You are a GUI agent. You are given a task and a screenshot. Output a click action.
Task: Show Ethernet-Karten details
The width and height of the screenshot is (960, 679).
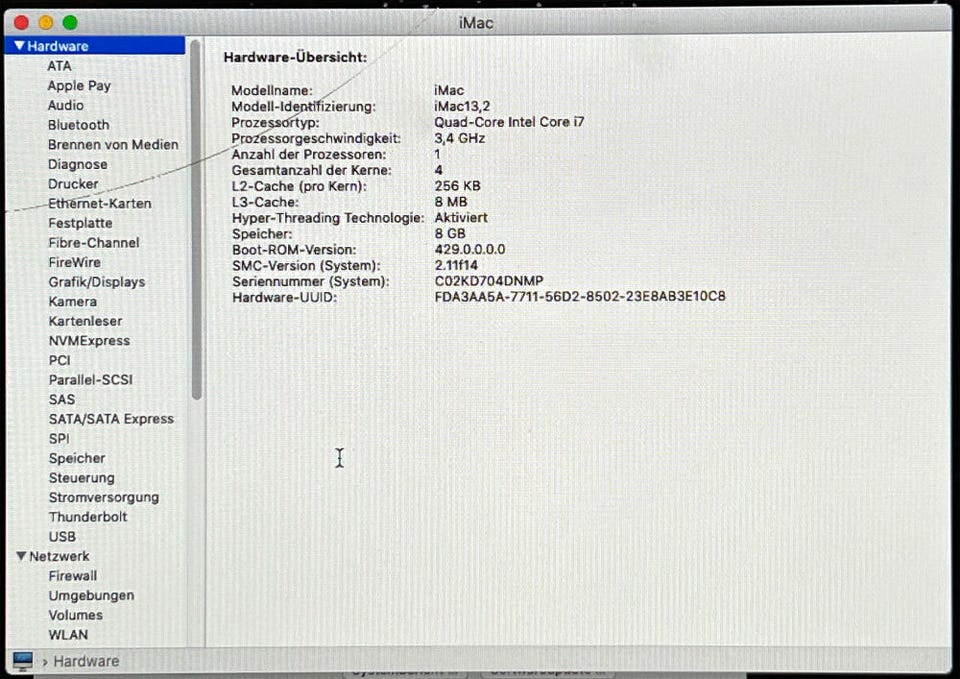tap(100, 203)
